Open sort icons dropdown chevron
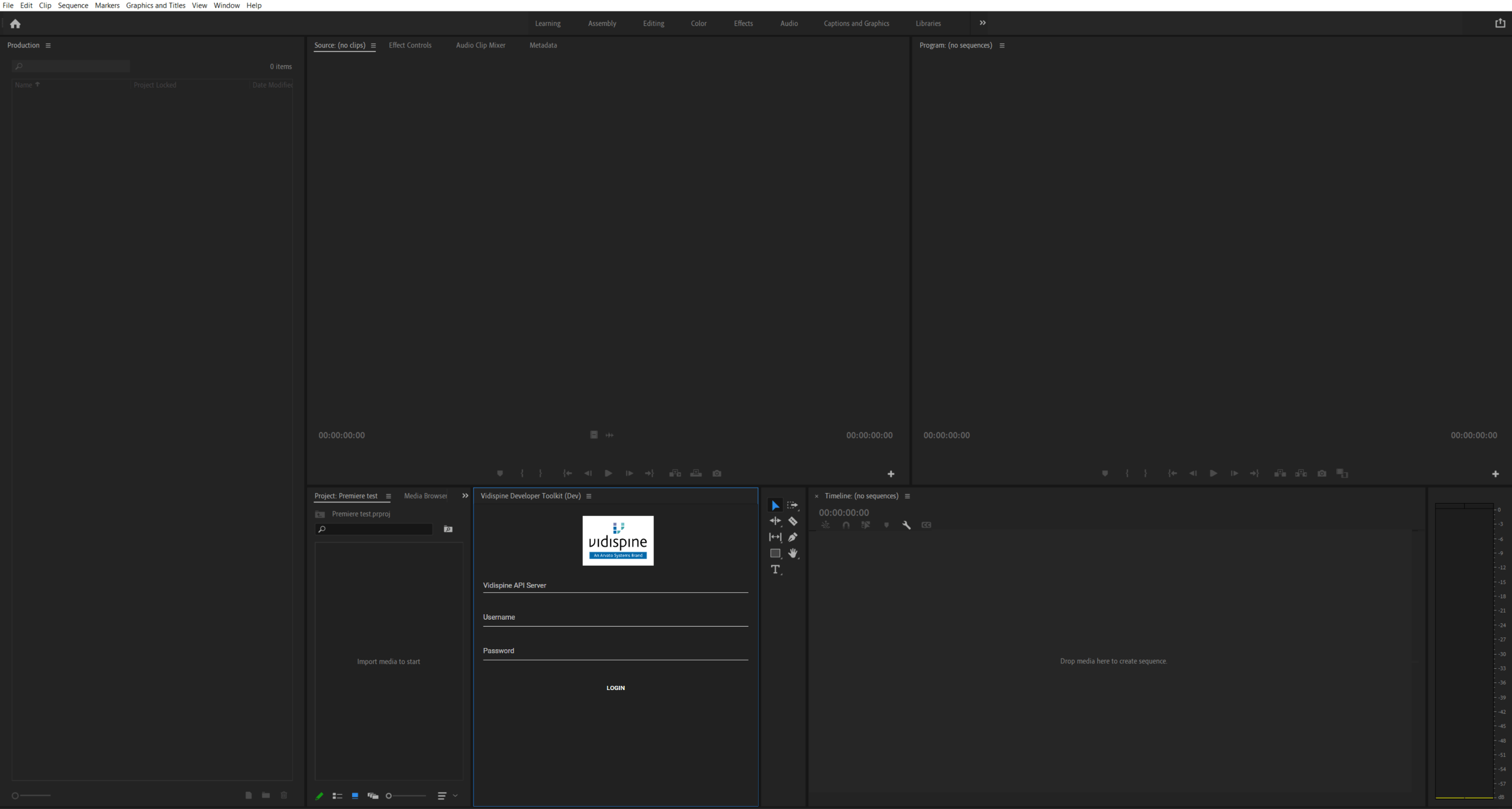Screen dimensions: 1512x809 455,796
